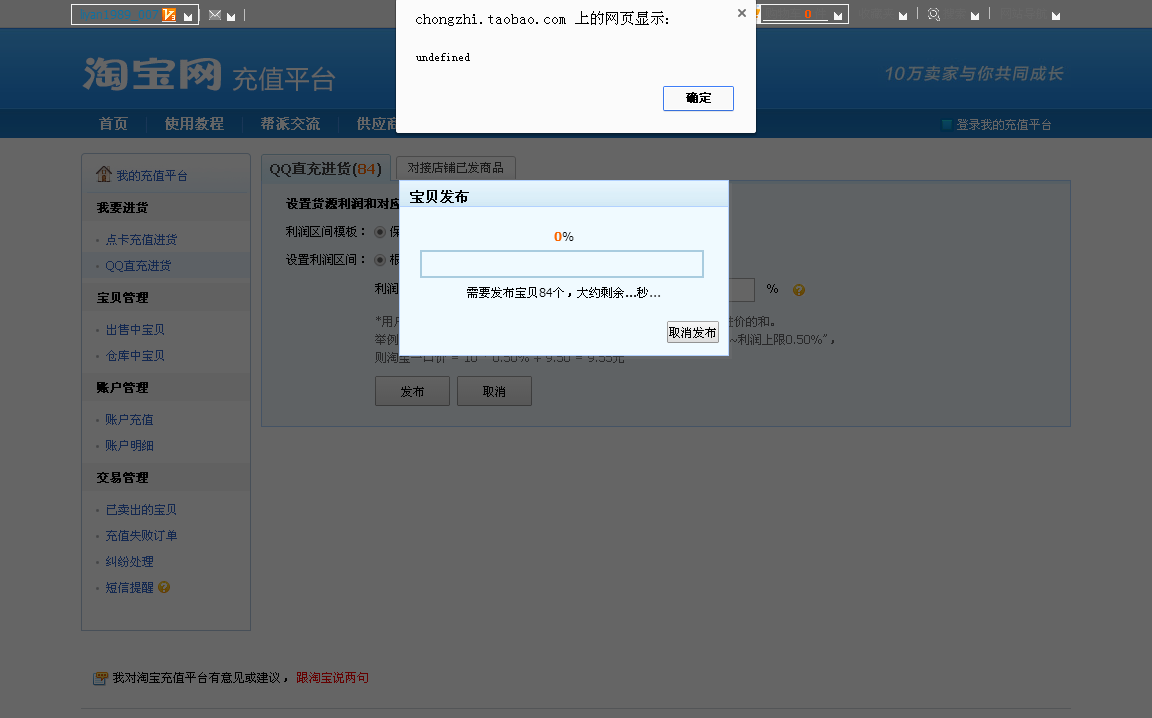Click the 购物车 cart link
1152x718 pixels.
pyautogui.click(x=795, y=15)
